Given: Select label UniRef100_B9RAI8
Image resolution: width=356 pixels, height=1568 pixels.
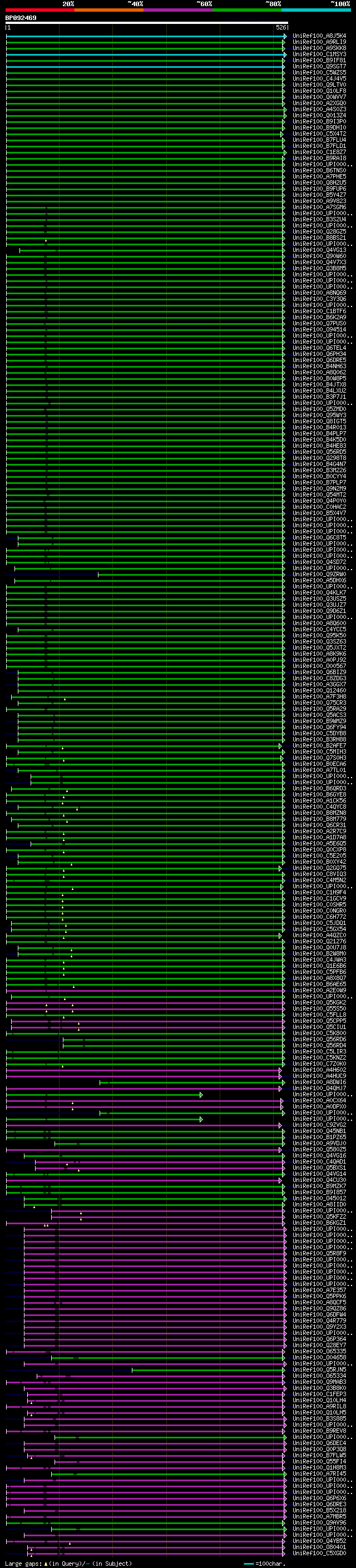Looking at the screenshot, I should [x=319, y=159].
